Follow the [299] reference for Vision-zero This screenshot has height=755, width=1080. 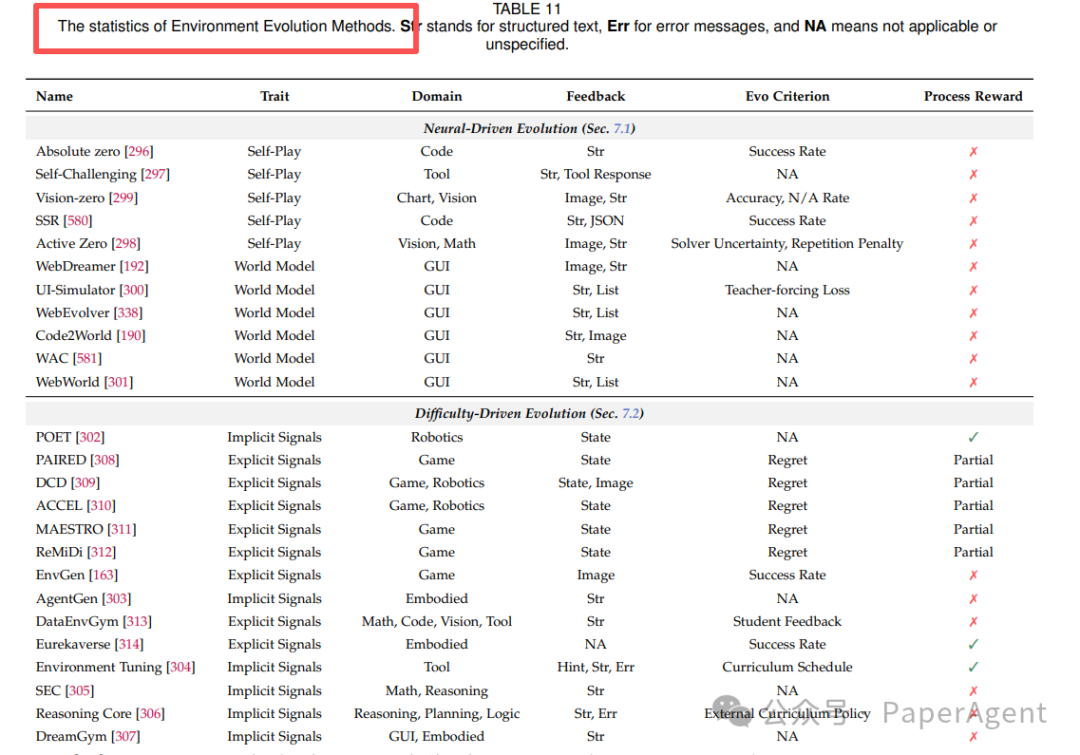coord(123,198)
